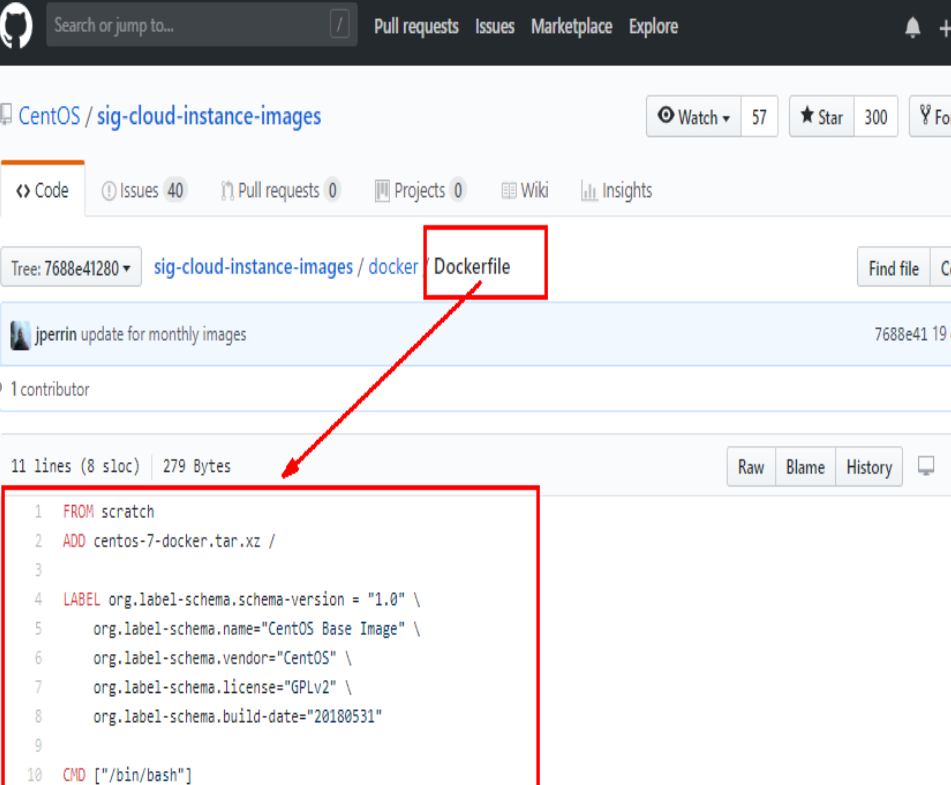Click the '279 Bytes' file size text
951x785 pixels.
click(x=197, y=467)
